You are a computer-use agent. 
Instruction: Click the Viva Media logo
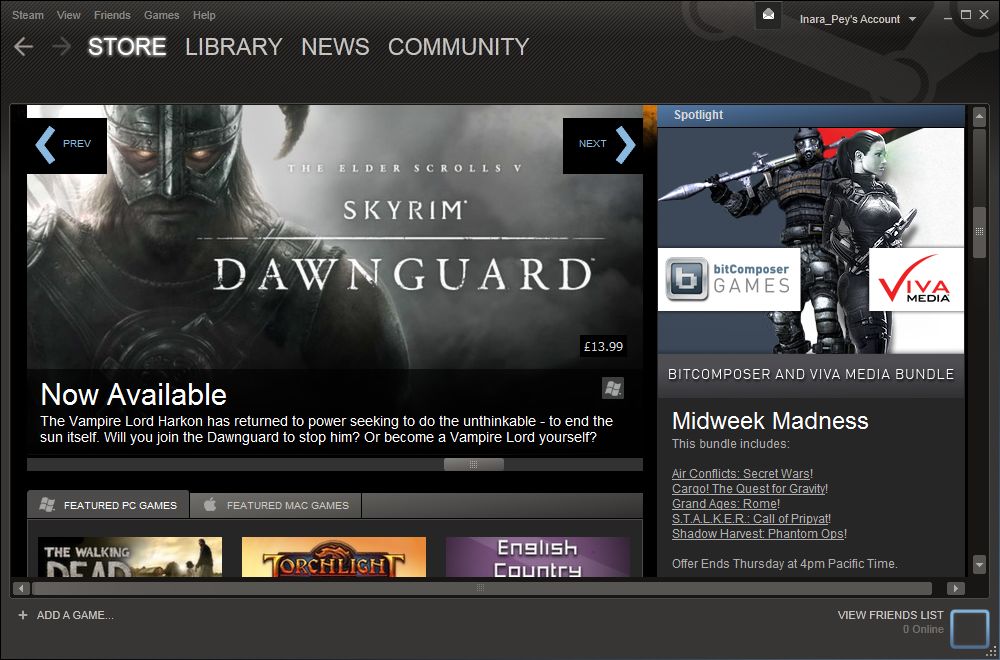point(915,280)
